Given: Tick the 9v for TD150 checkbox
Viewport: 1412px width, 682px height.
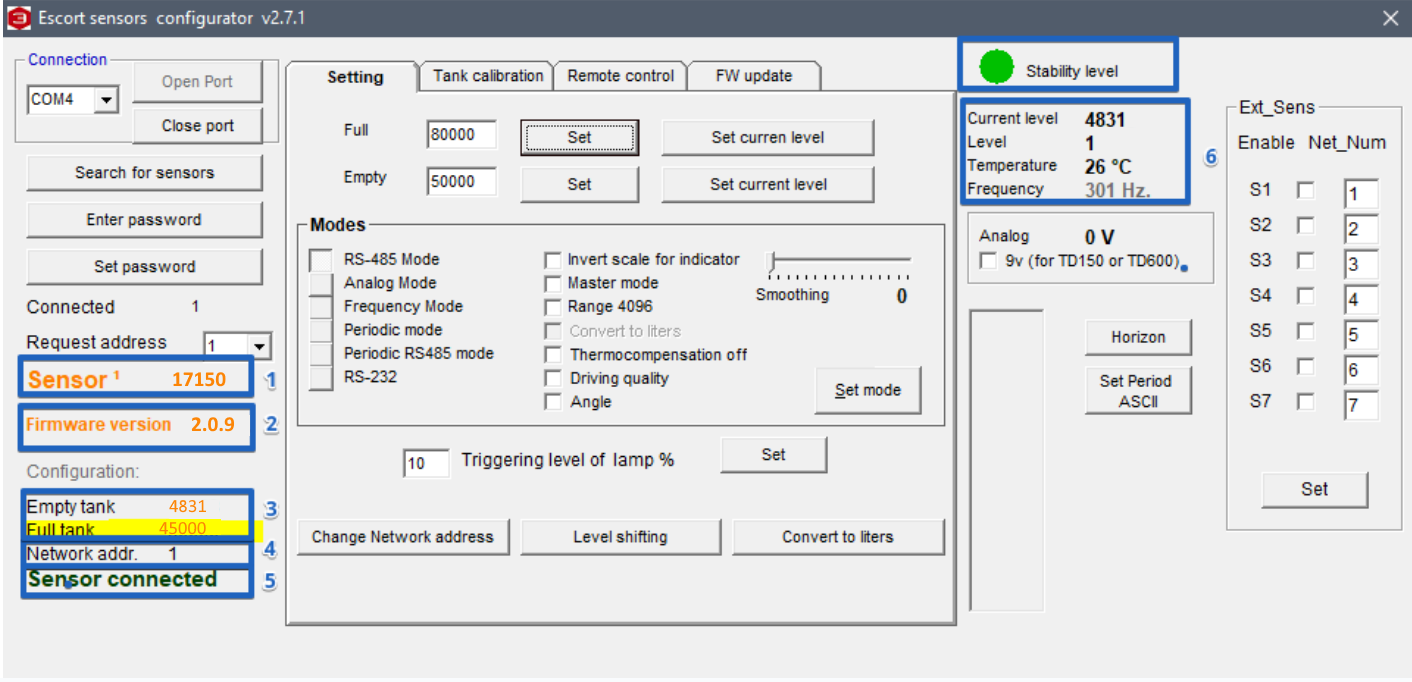Looking at the screenshot, I should [988, 261].
